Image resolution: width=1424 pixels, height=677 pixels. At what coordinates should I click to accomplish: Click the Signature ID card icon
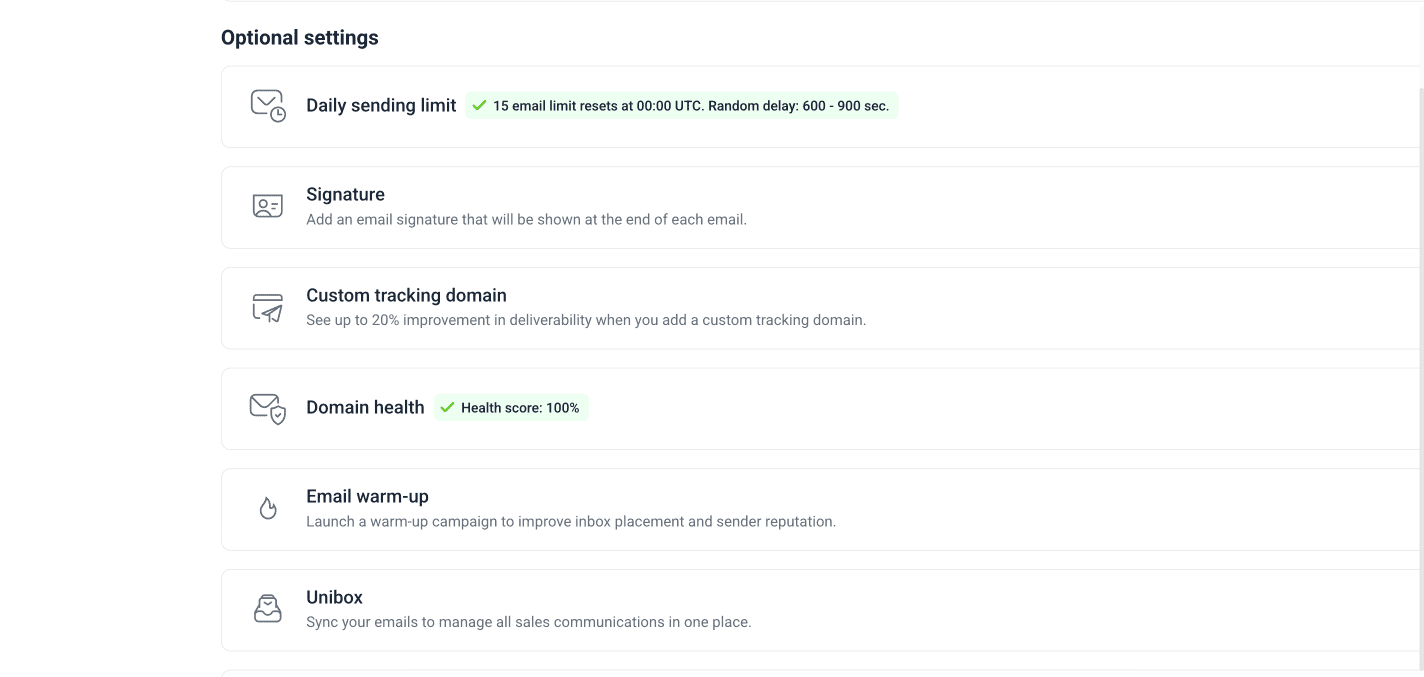[x=267, y=207]
